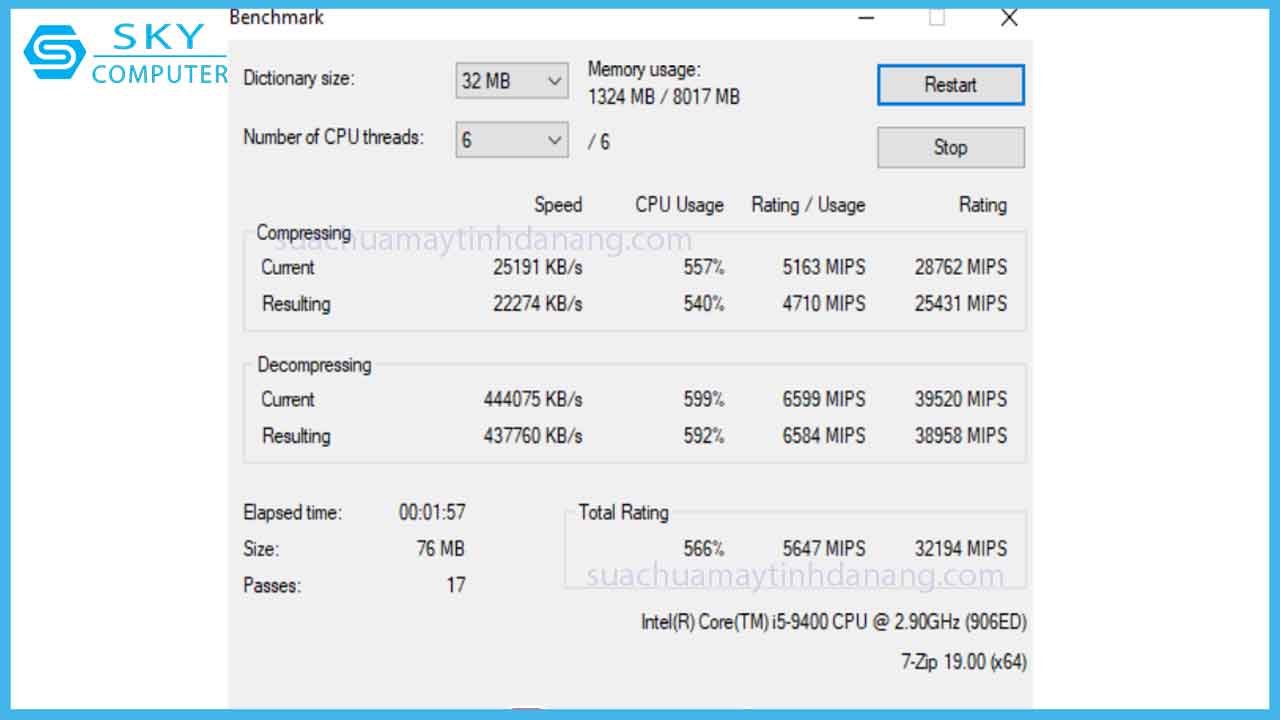
Task: Click the Size value 76 MB
Action: (x=440, y=548)
